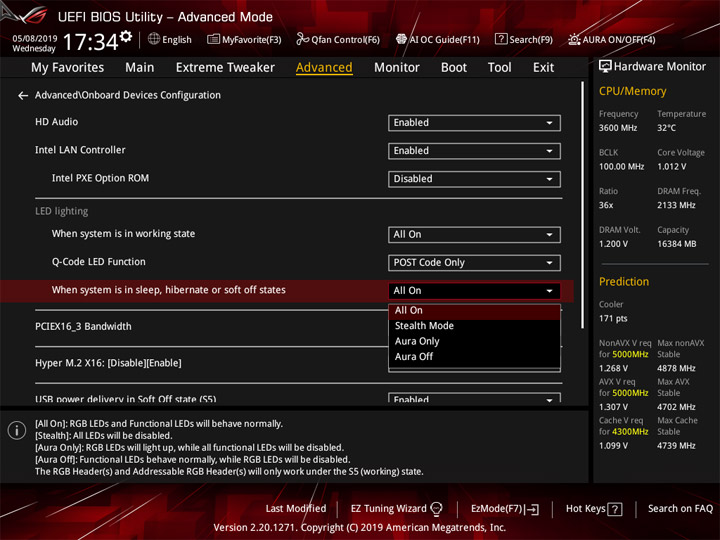Choose Aura Only from the list
The image size is (720, 540).
(474, 342)
